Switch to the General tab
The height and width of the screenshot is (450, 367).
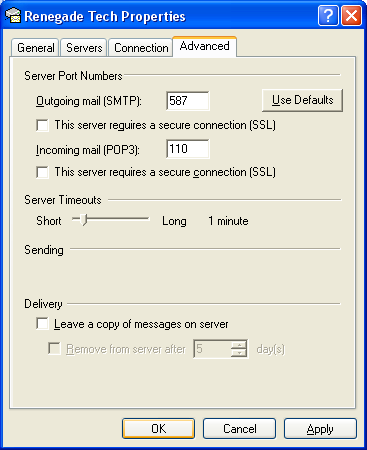(35, 48)
